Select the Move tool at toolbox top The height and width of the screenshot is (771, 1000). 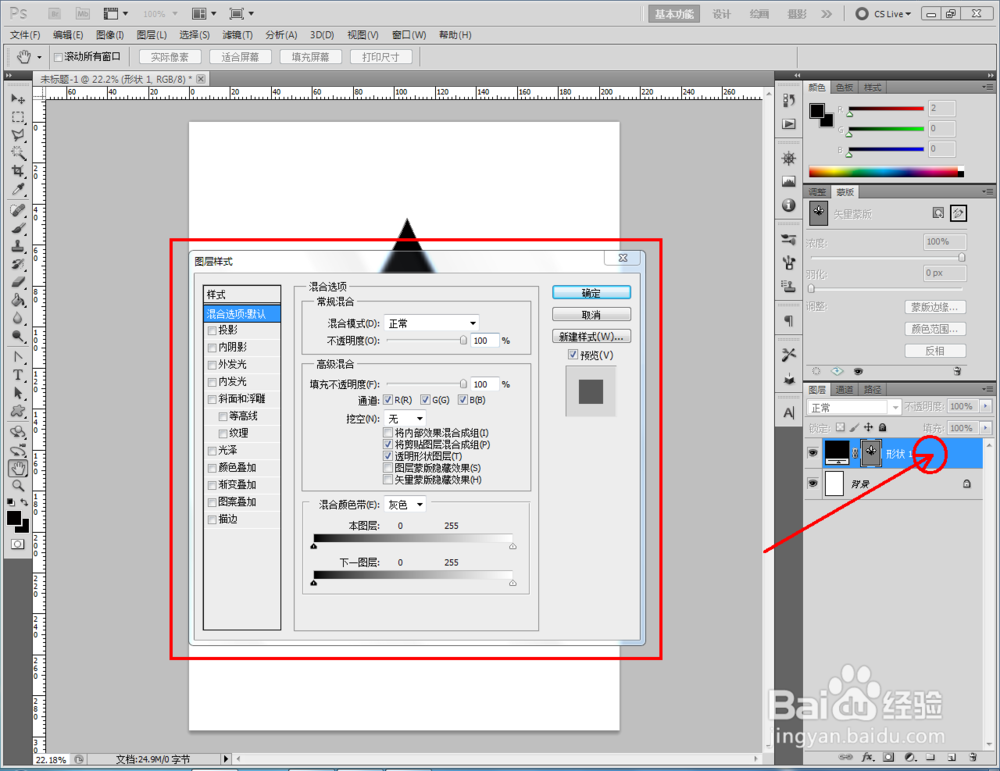click(x=18, y=101)
